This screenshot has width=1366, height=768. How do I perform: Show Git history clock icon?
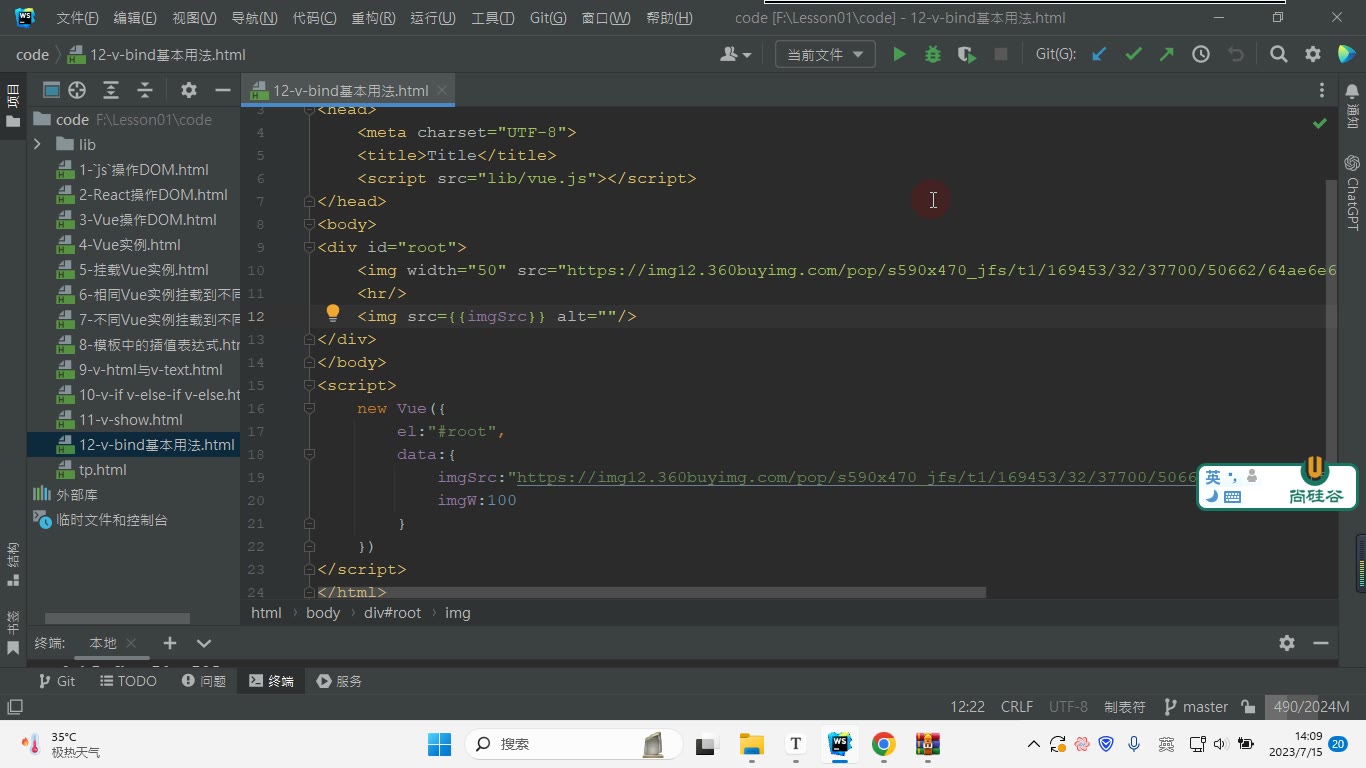pos(1201,55)
